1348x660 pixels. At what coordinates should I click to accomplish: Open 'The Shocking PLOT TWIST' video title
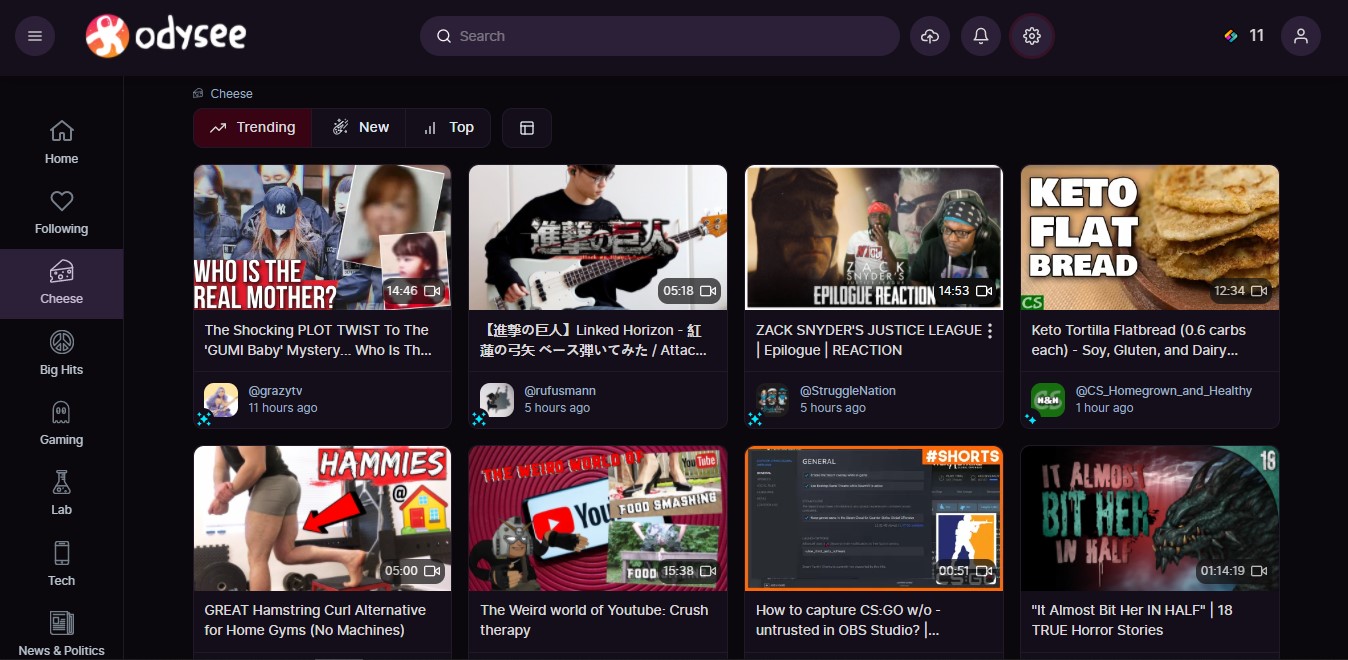(x=318, y=340)
